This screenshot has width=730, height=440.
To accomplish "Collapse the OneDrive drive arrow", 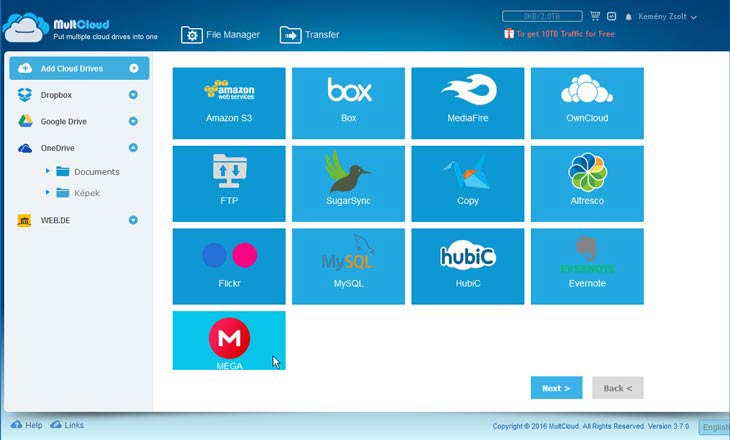I will tap(133, 148).
